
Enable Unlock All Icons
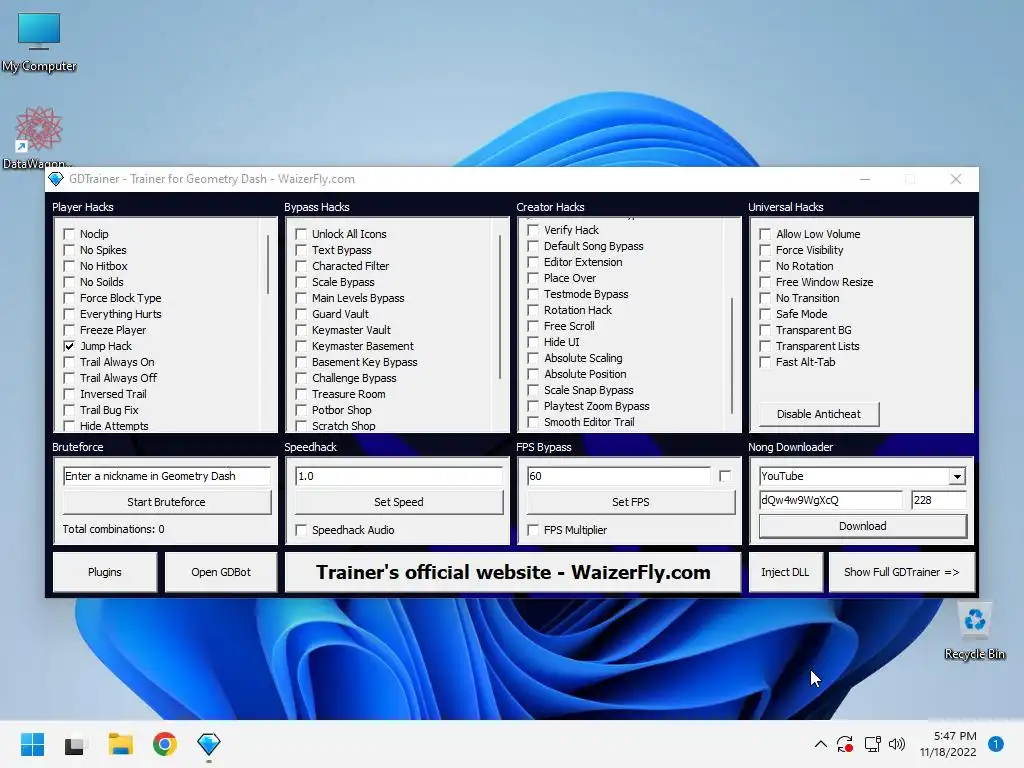tap(300, 234)
